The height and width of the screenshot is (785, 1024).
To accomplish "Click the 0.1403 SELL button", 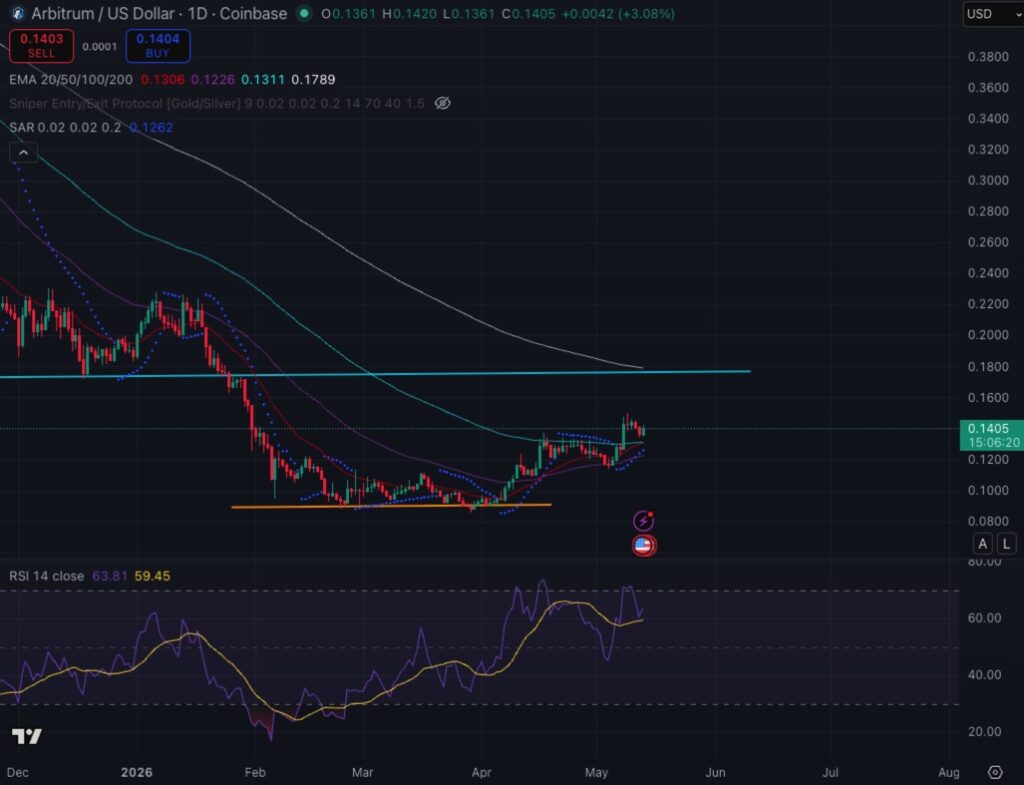I will click(x=41, y=46).
